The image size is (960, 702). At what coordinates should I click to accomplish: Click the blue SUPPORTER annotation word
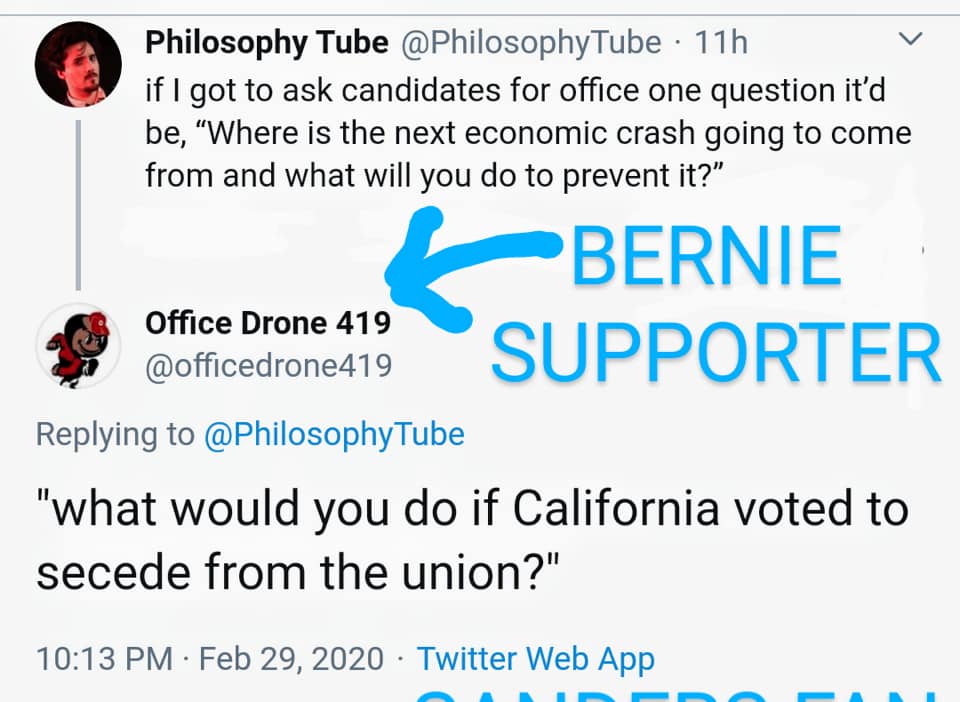click(x=715, y=352)
